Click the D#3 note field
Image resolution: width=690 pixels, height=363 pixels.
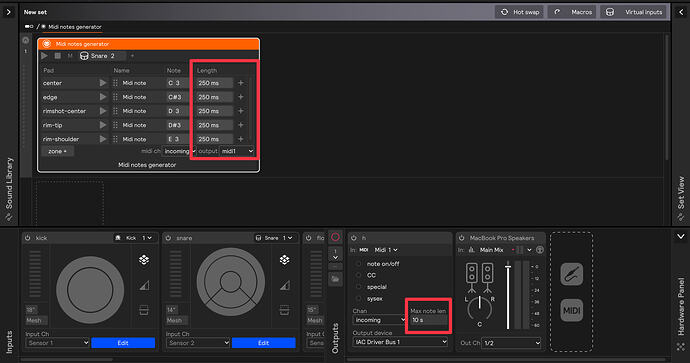(177, 125)
